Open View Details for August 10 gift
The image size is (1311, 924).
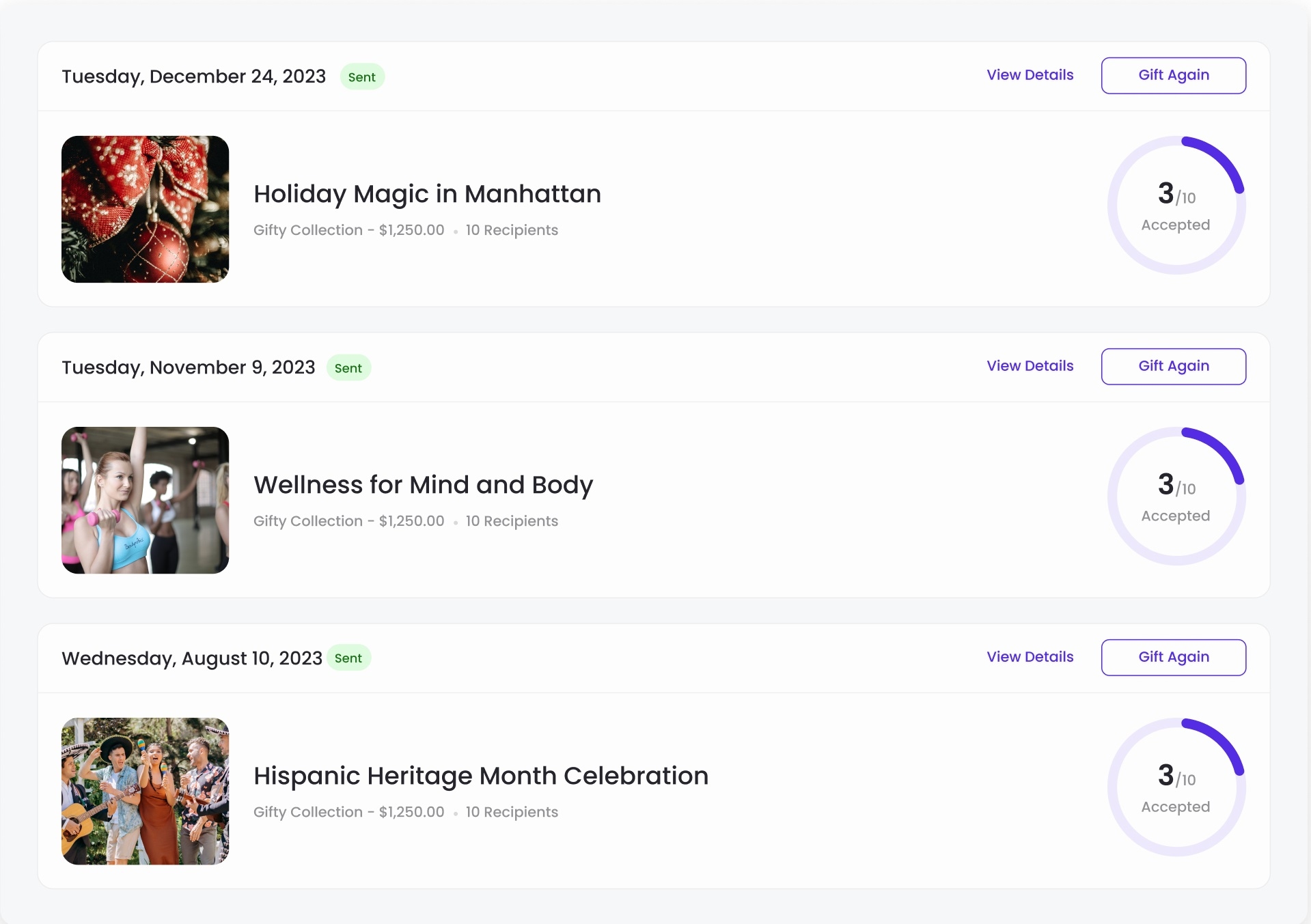pyautogui.click(x=1030, y=657)
